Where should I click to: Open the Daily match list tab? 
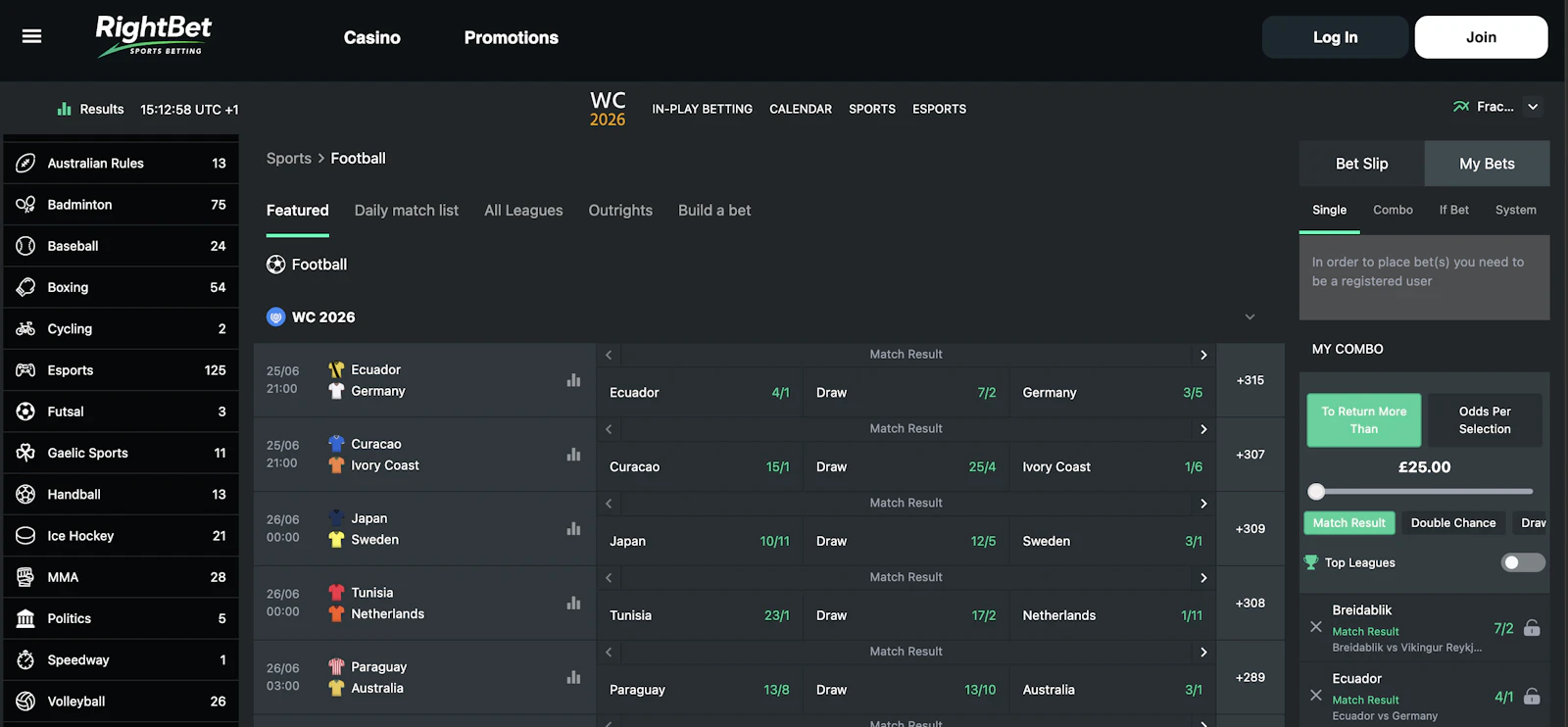click(x=407, y=211)
